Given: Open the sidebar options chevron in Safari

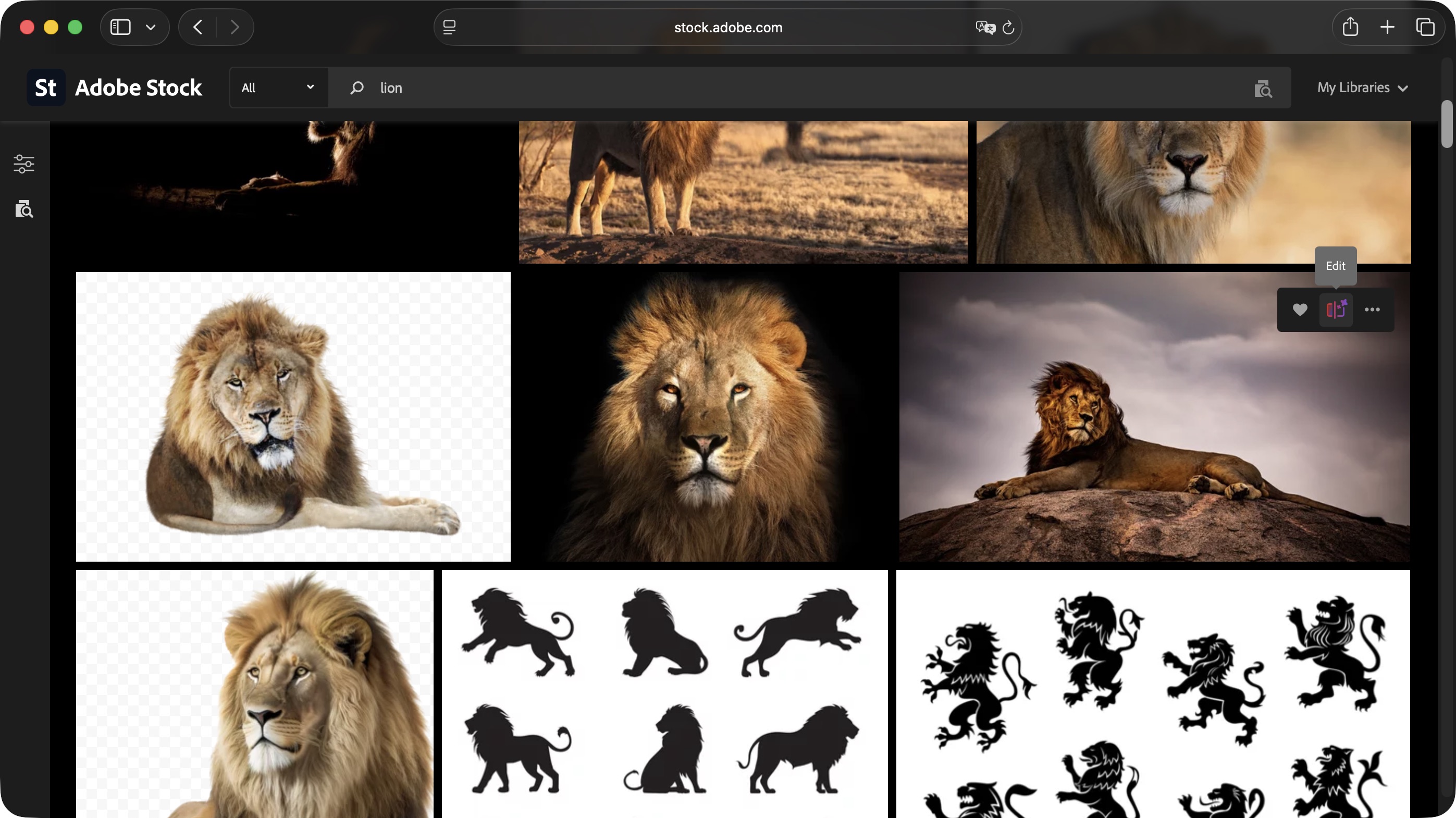Looking at the screenshot, I should tap(151, 27).
